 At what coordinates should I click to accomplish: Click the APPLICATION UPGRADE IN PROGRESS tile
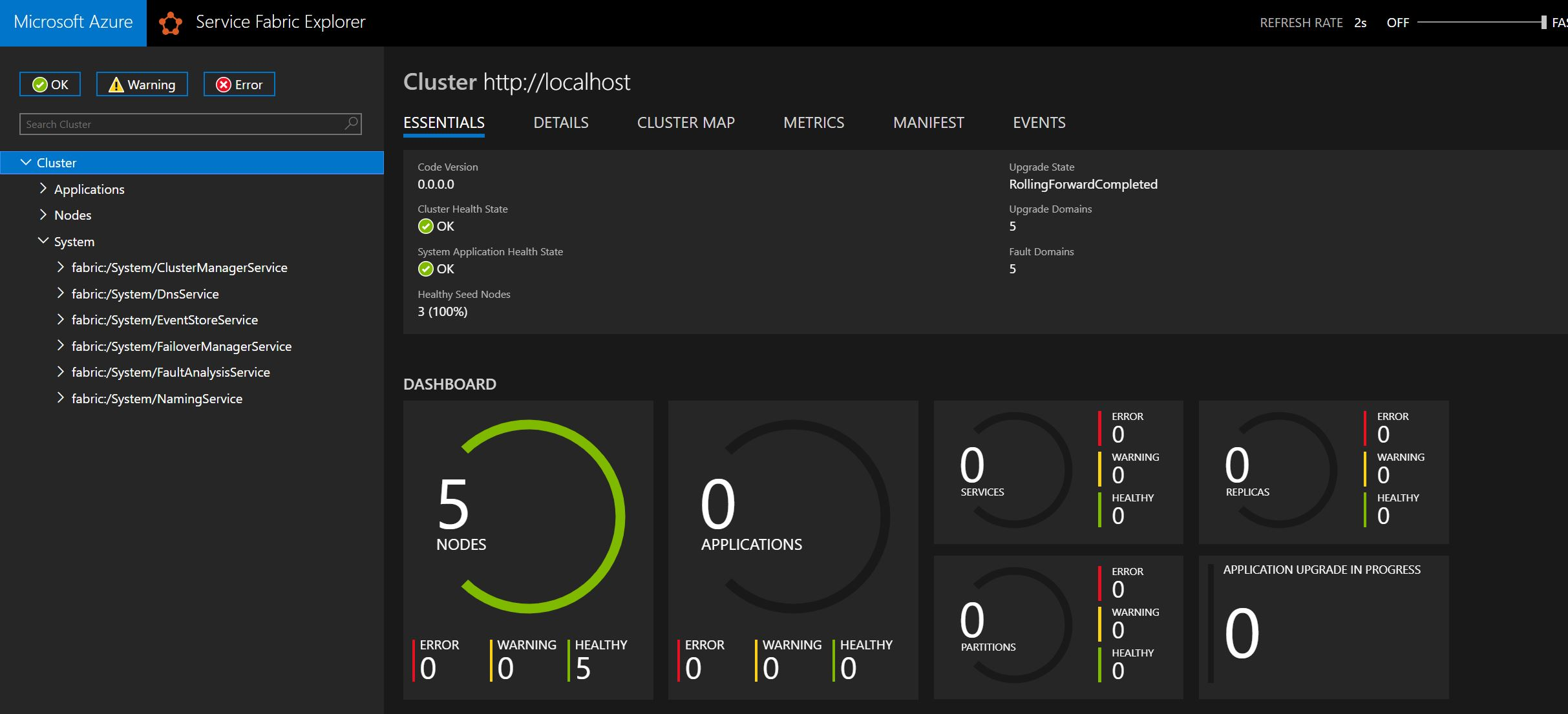(x=1324, y=627)
